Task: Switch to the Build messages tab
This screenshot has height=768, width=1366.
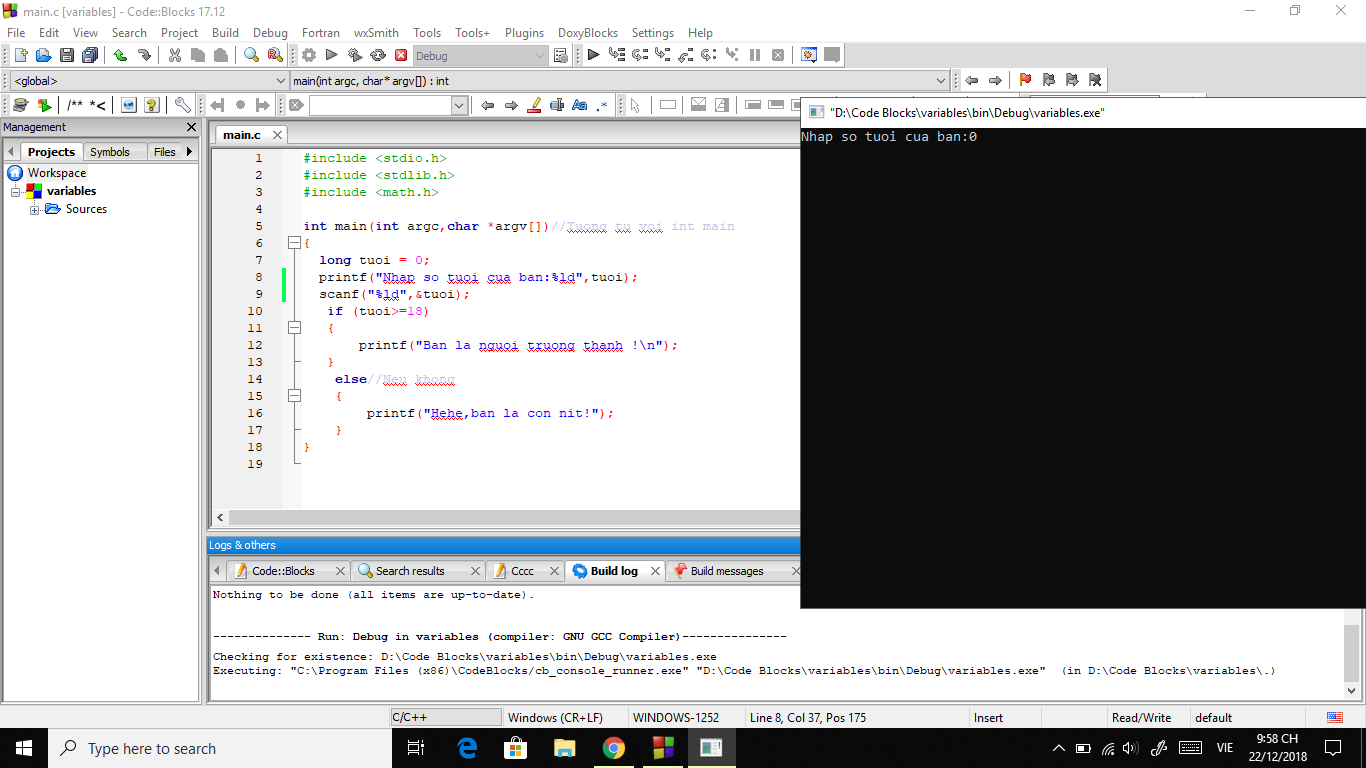Action: 726,571
